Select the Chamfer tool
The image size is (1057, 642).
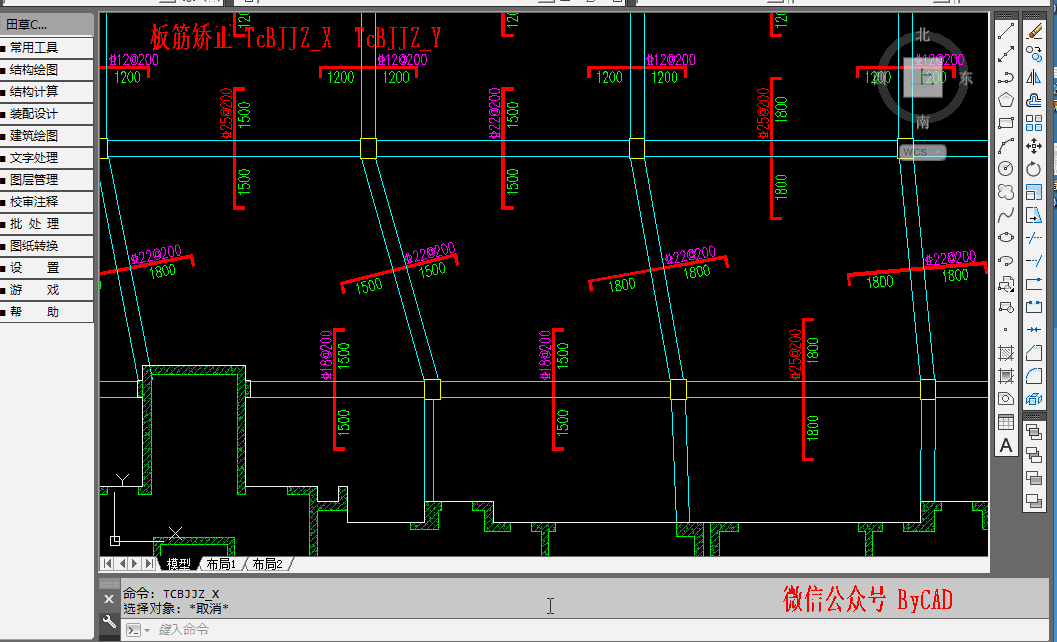click(x=1034, y=353)
